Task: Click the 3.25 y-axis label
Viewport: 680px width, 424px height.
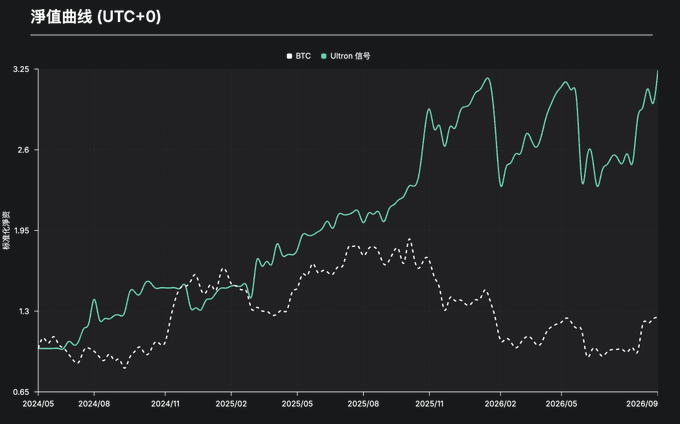Action: 21,69
